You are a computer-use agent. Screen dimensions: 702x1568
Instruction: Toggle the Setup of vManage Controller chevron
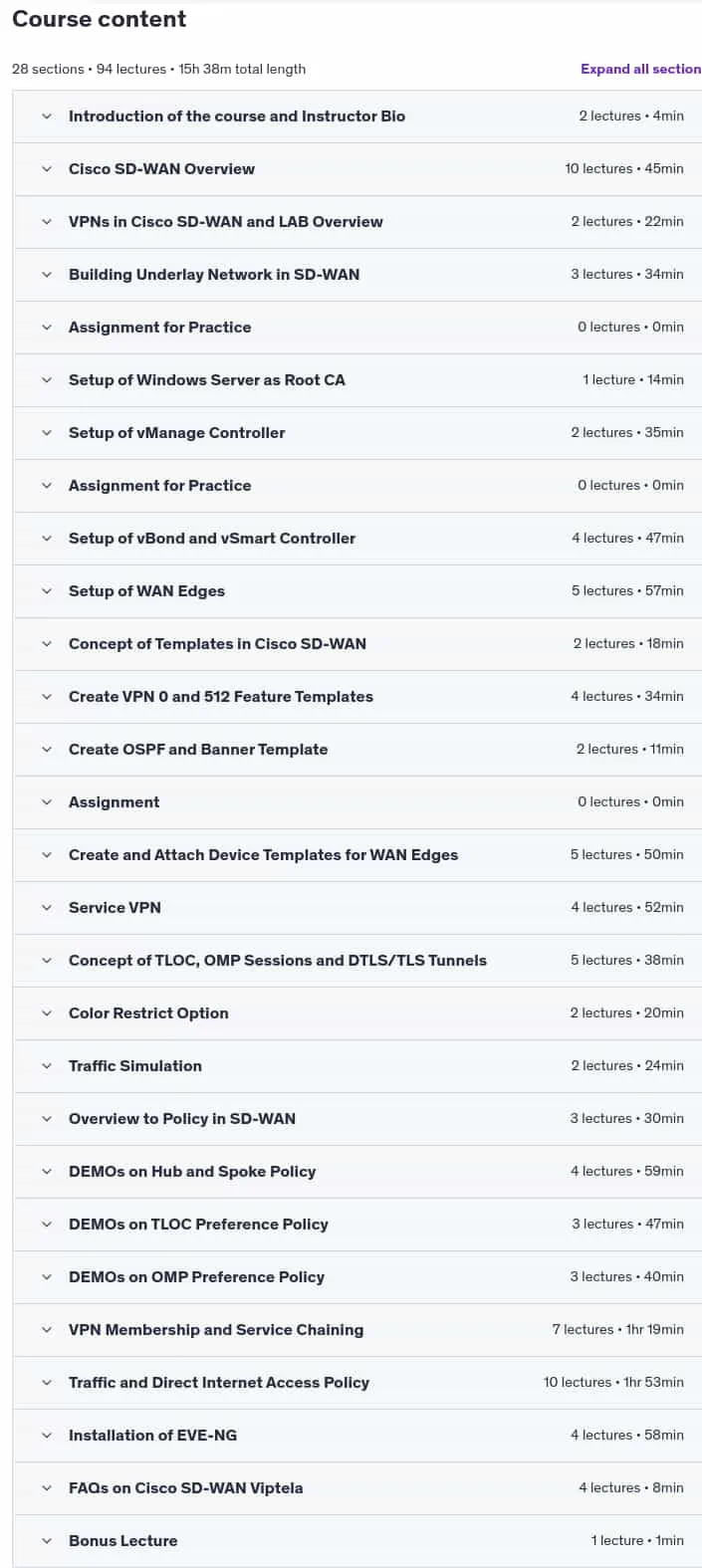pyautogui.click(x=47, y=433)
